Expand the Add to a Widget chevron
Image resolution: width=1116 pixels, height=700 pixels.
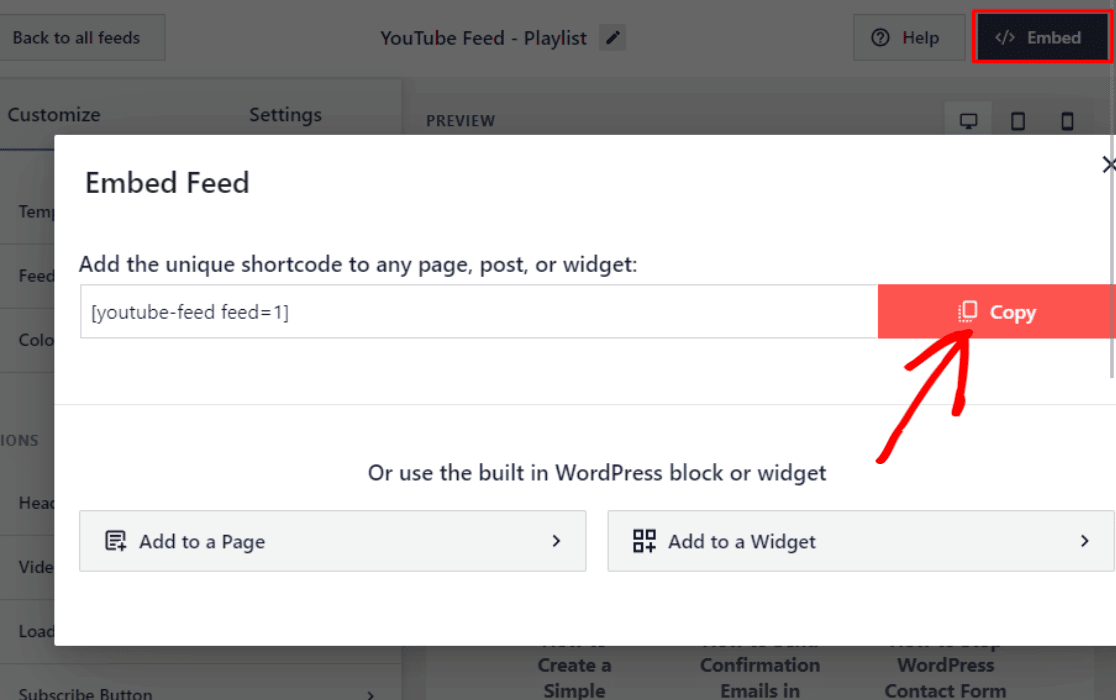[1084, 541]
